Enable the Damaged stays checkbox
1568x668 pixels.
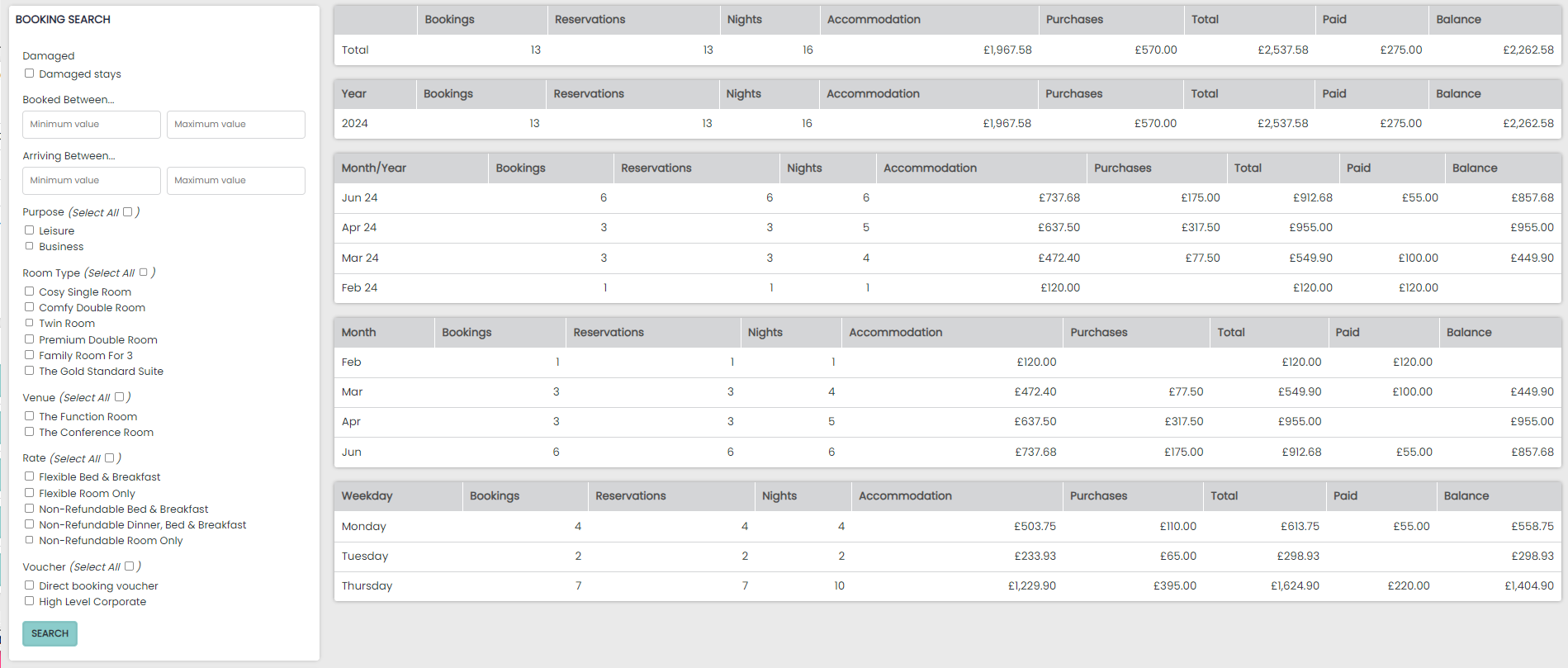(x=30, y=73)
